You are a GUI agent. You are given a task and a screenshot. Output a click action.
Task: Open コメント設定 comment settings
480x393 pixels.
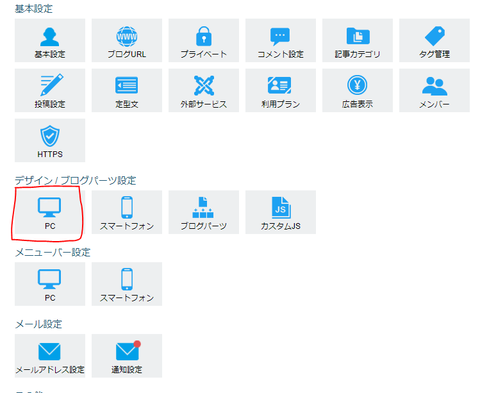281,40
